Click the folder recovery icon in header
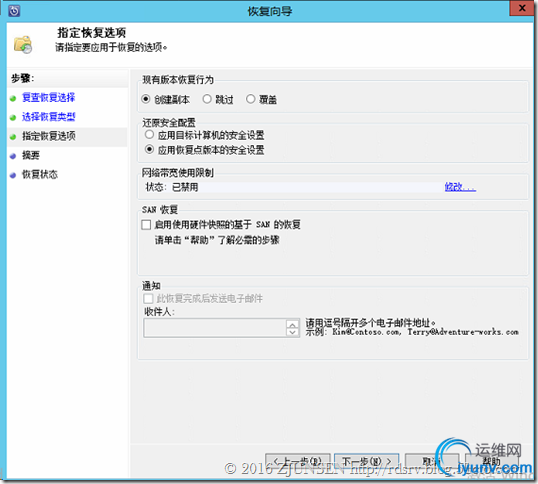 coord(23,45)
